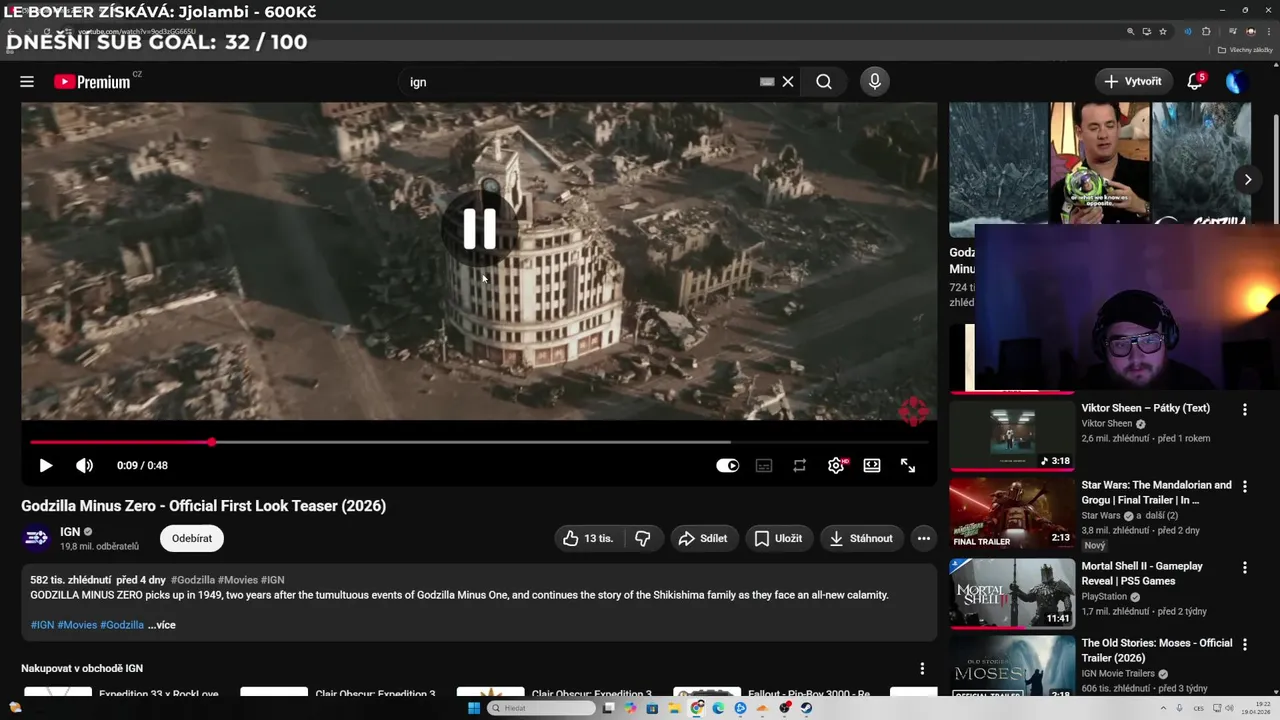Open the notifications bell
This screenshot has height=720, width=1280.
pos(1194,82)
